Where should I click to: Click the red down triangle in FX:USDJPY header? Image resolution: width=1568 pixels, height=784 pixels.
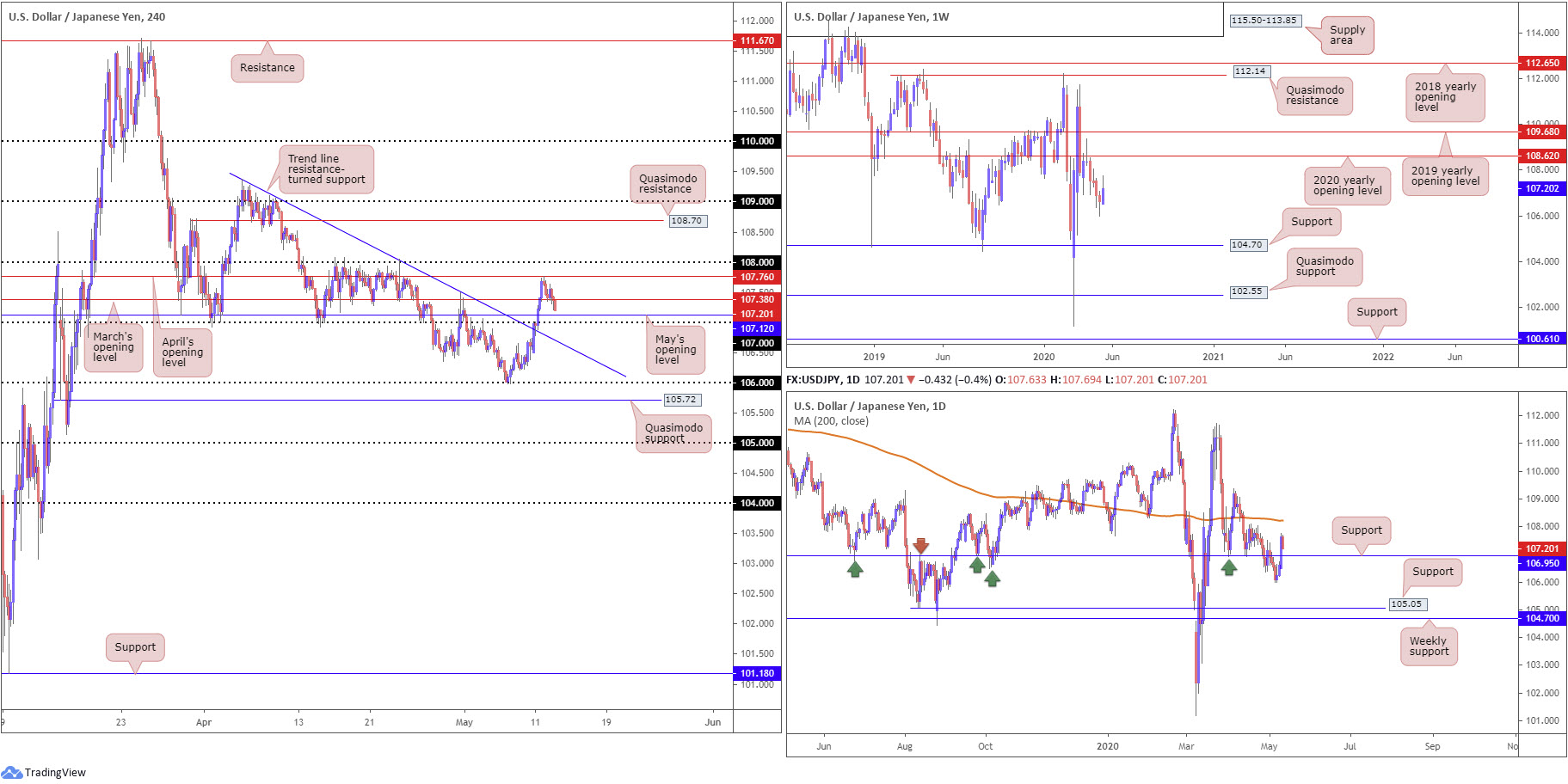[911, 379]
